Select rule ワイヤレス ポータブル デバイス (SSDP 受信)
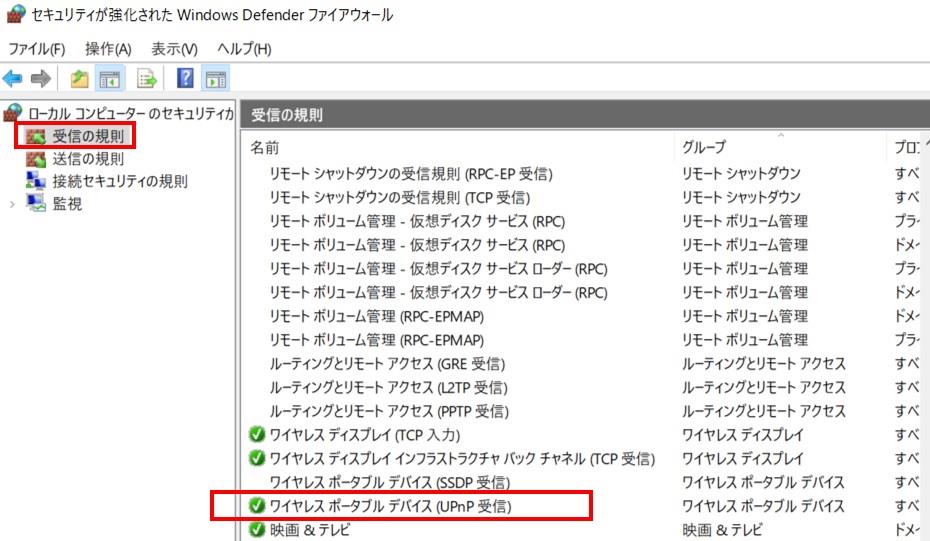 390,482
